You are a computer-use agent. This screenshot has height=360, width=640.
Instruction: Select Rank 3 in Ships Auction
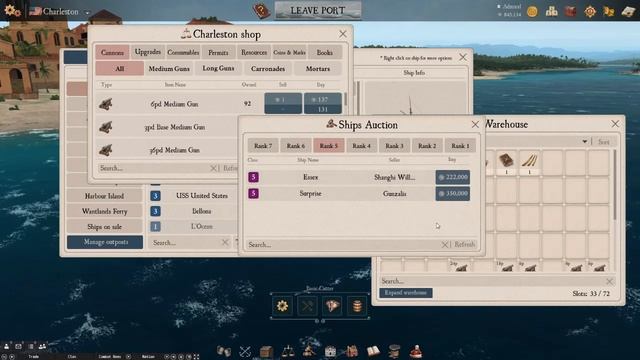click(394, 145)
